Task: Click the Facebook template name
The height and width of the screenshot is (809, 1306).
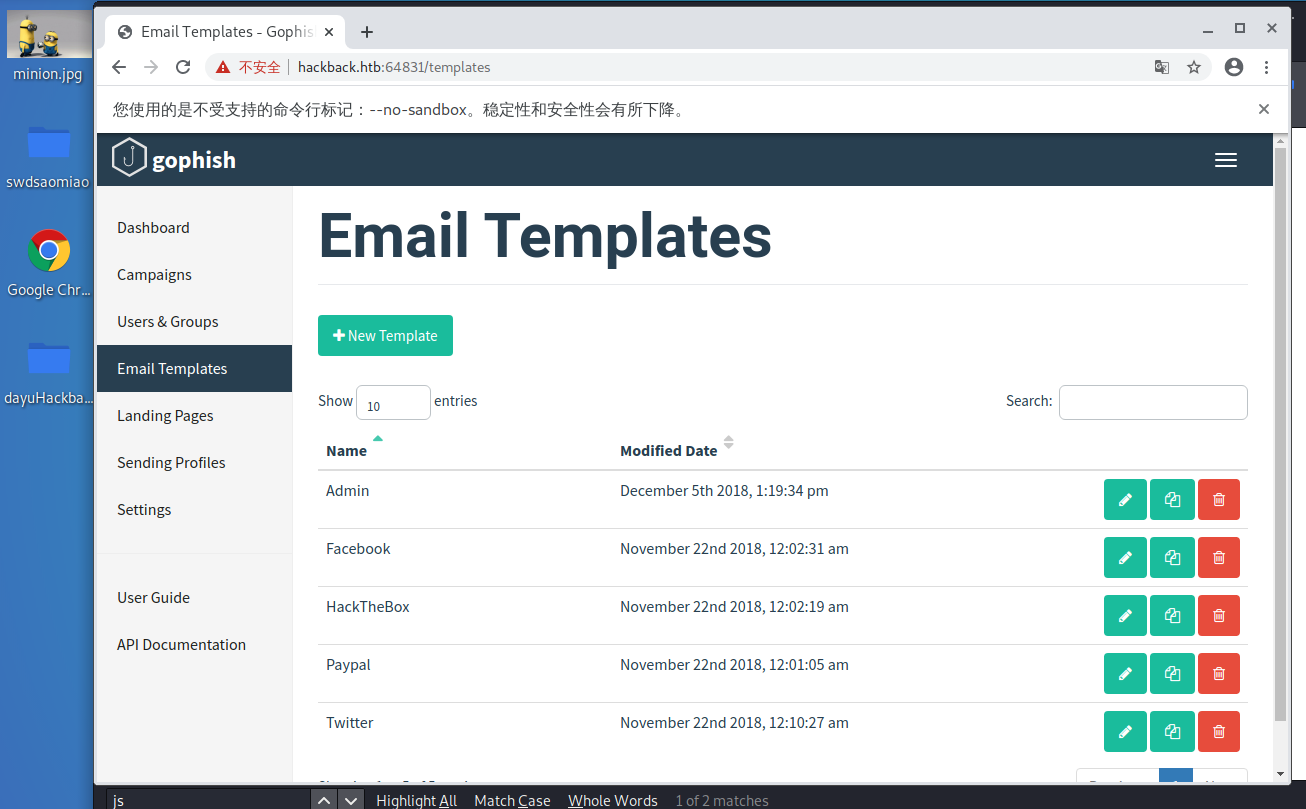Action: 358,549
